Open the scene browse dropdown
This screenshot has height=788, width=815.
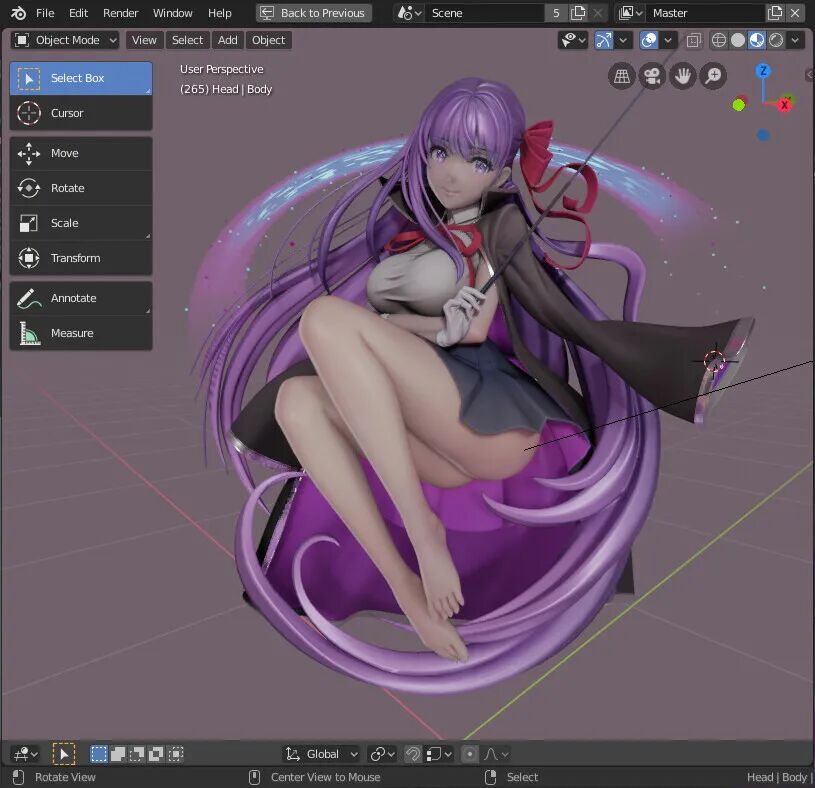click(410, 13)
